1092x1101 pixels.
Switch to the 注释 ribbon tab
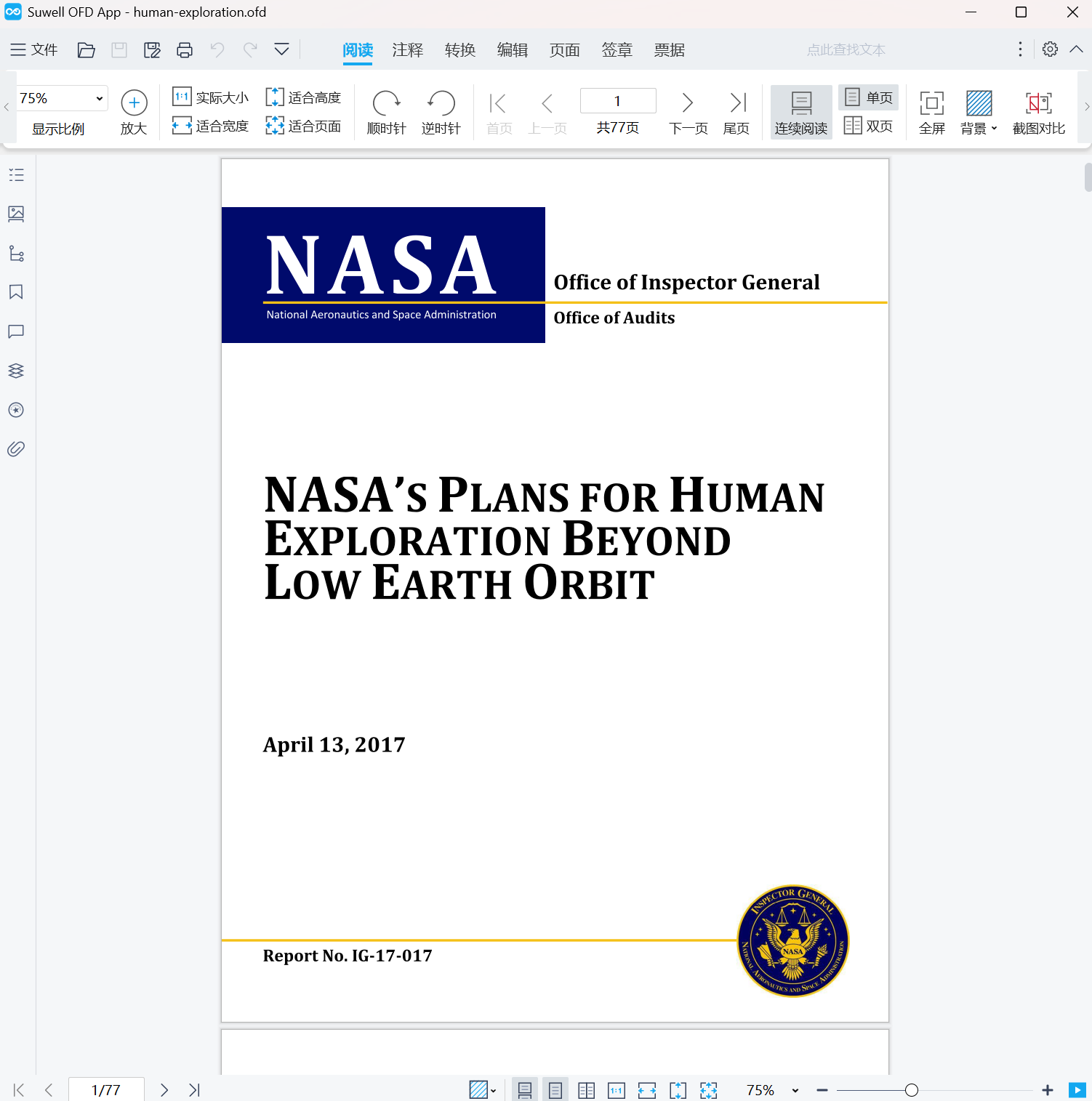tap(407, 49)
